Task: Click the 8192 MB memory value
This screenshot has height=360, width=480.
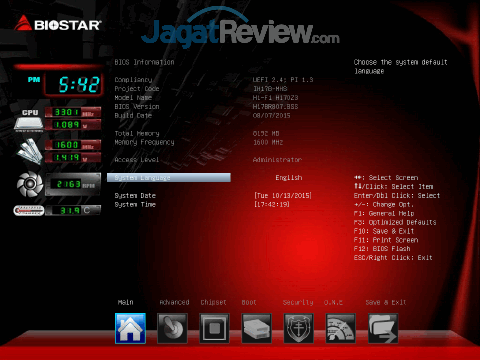Action: coord(266,134)
